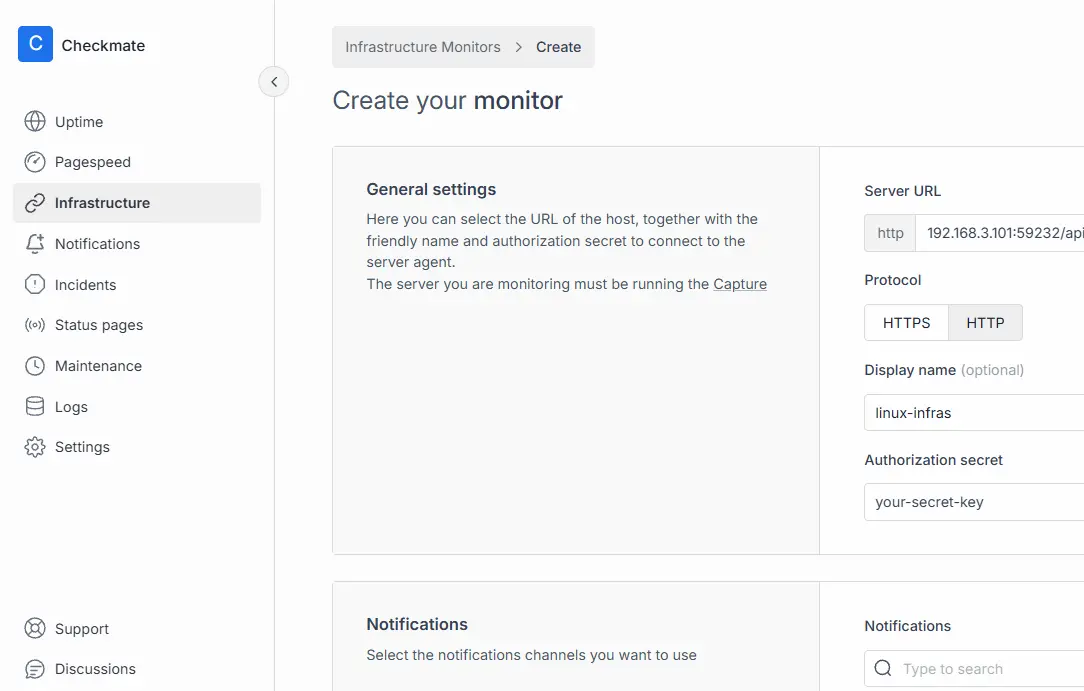Open the Support page
The image size is (1084, 691).
tap(82, 629)
